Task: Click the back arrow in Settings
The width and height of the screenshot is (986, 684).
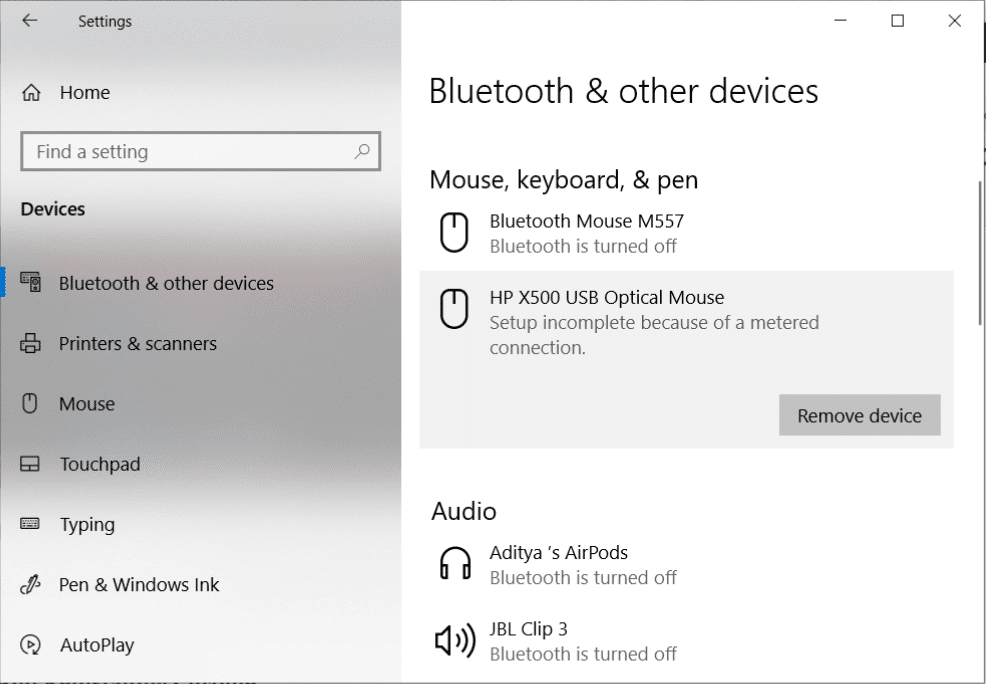Action: (30, 21)
